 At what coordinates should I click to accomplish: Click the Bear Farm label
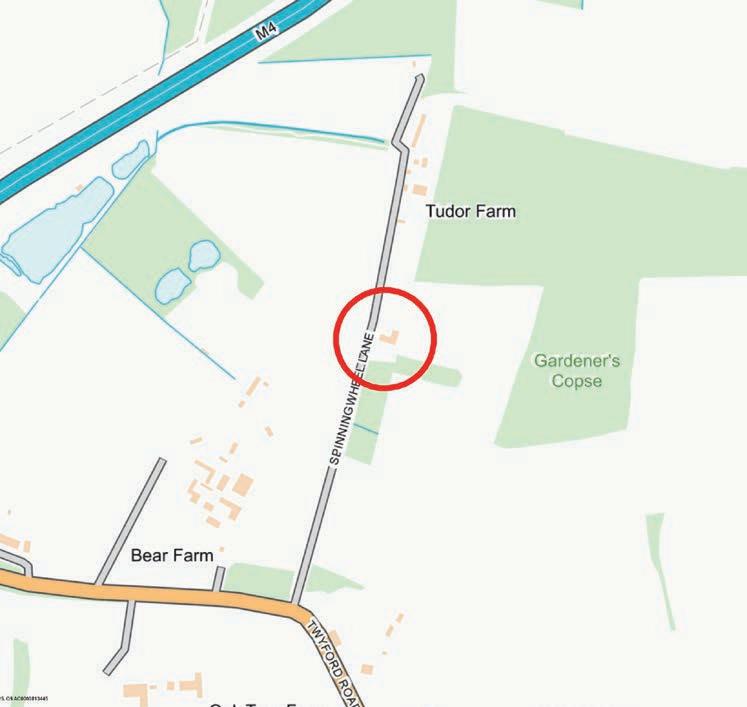(172, 555)
